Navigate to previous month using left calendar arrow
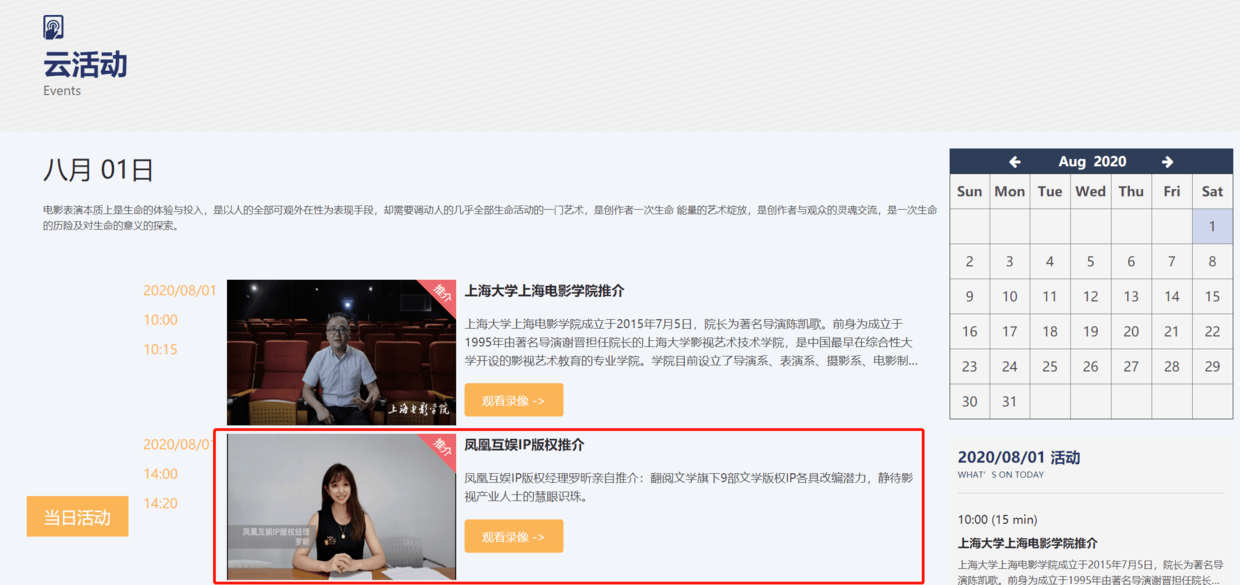The image size is (1240, 585). pos(1014,161)
